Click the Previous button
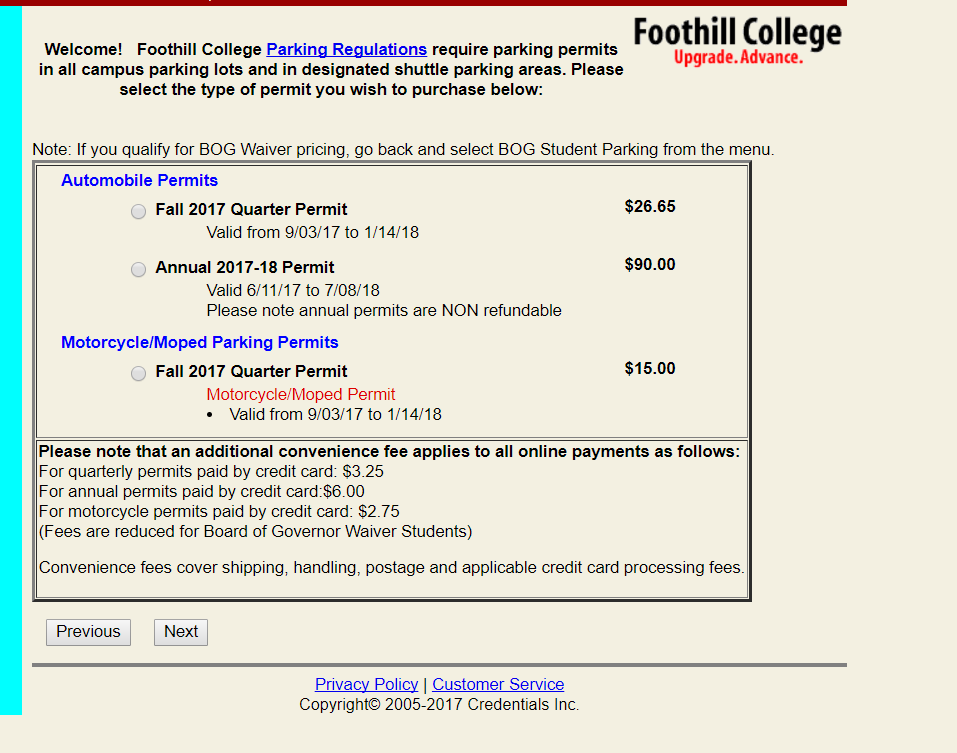 pos(88,632)
